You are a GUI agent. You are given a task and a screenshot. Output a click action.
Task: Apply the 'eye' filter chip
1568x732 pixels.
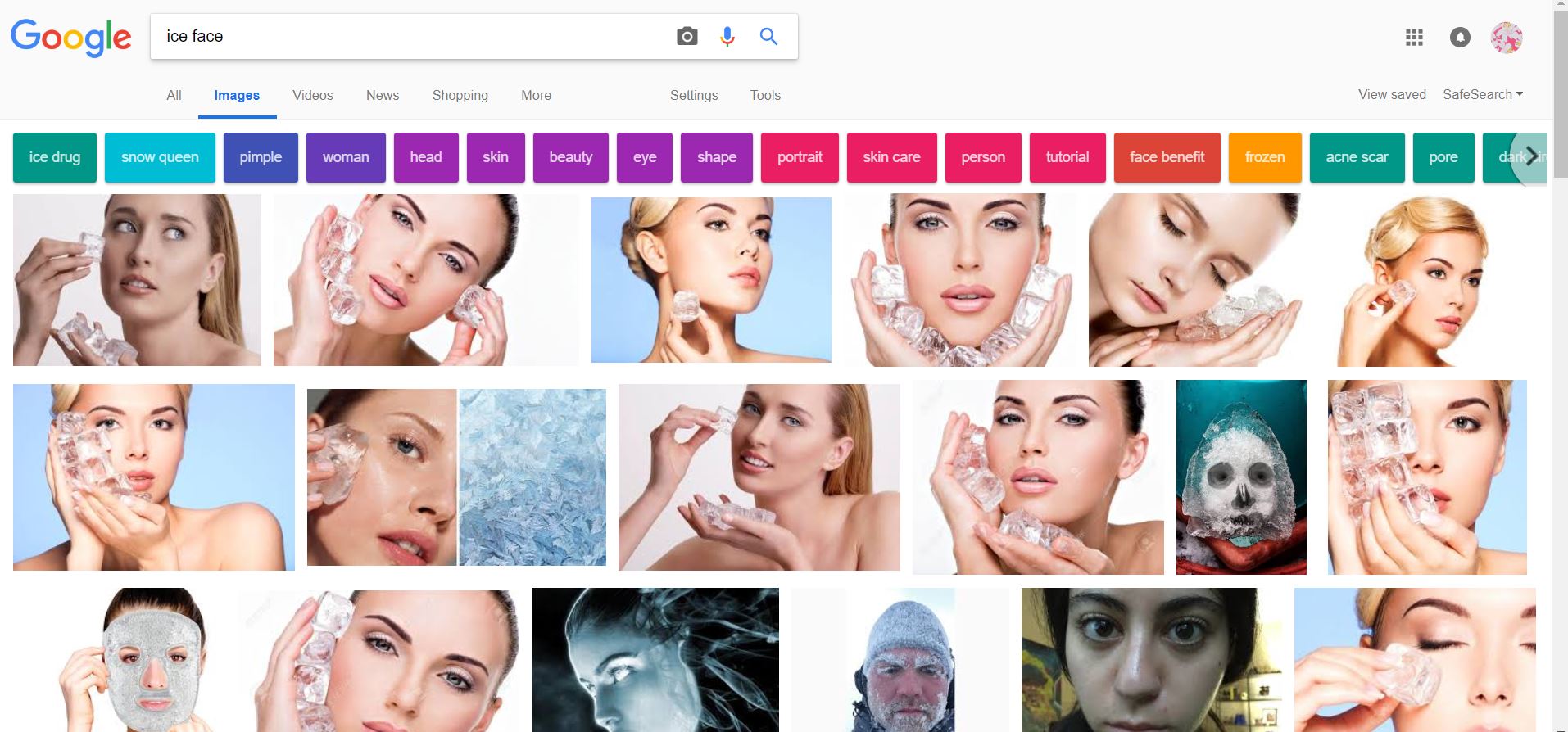tap(645, 157)
